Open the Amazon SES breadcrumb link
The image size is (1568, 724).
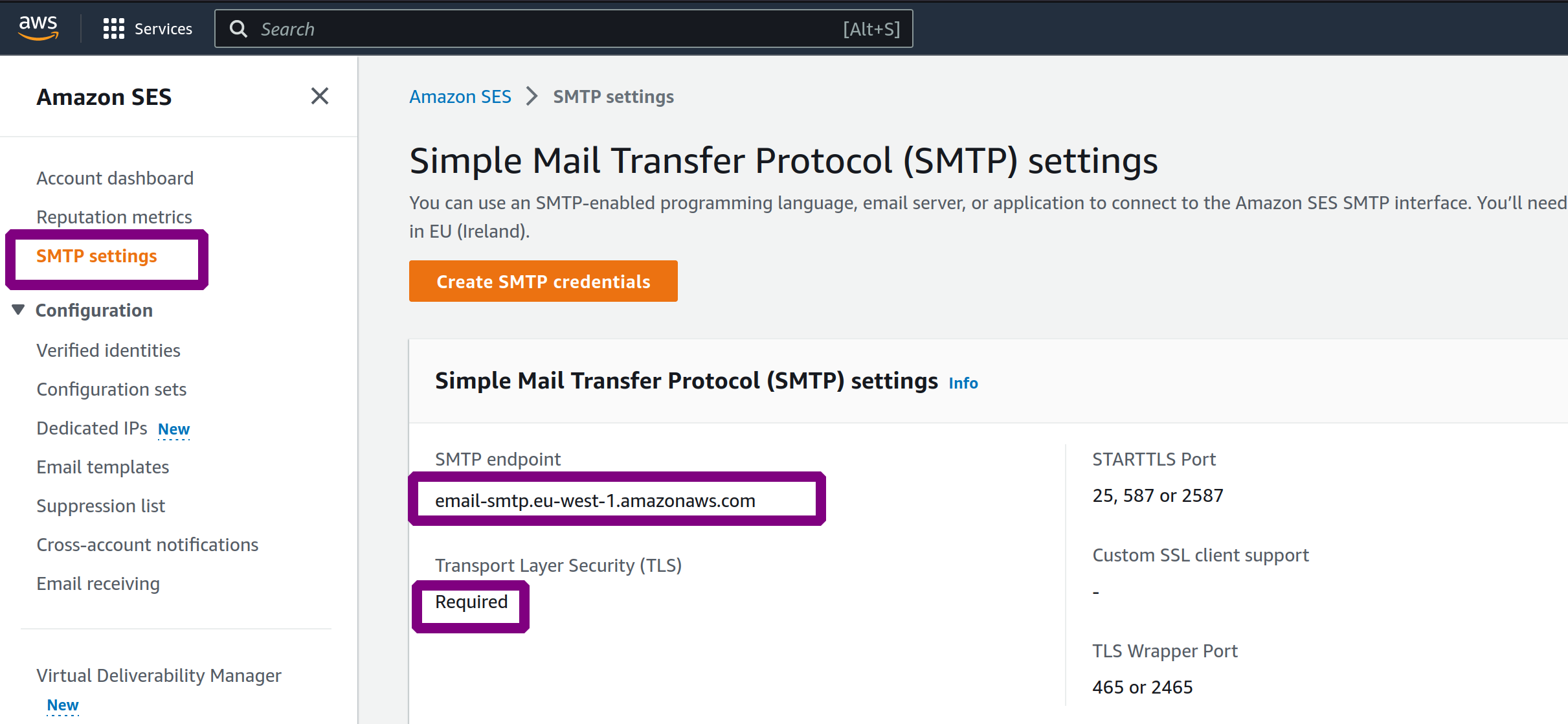coord(460,96)
